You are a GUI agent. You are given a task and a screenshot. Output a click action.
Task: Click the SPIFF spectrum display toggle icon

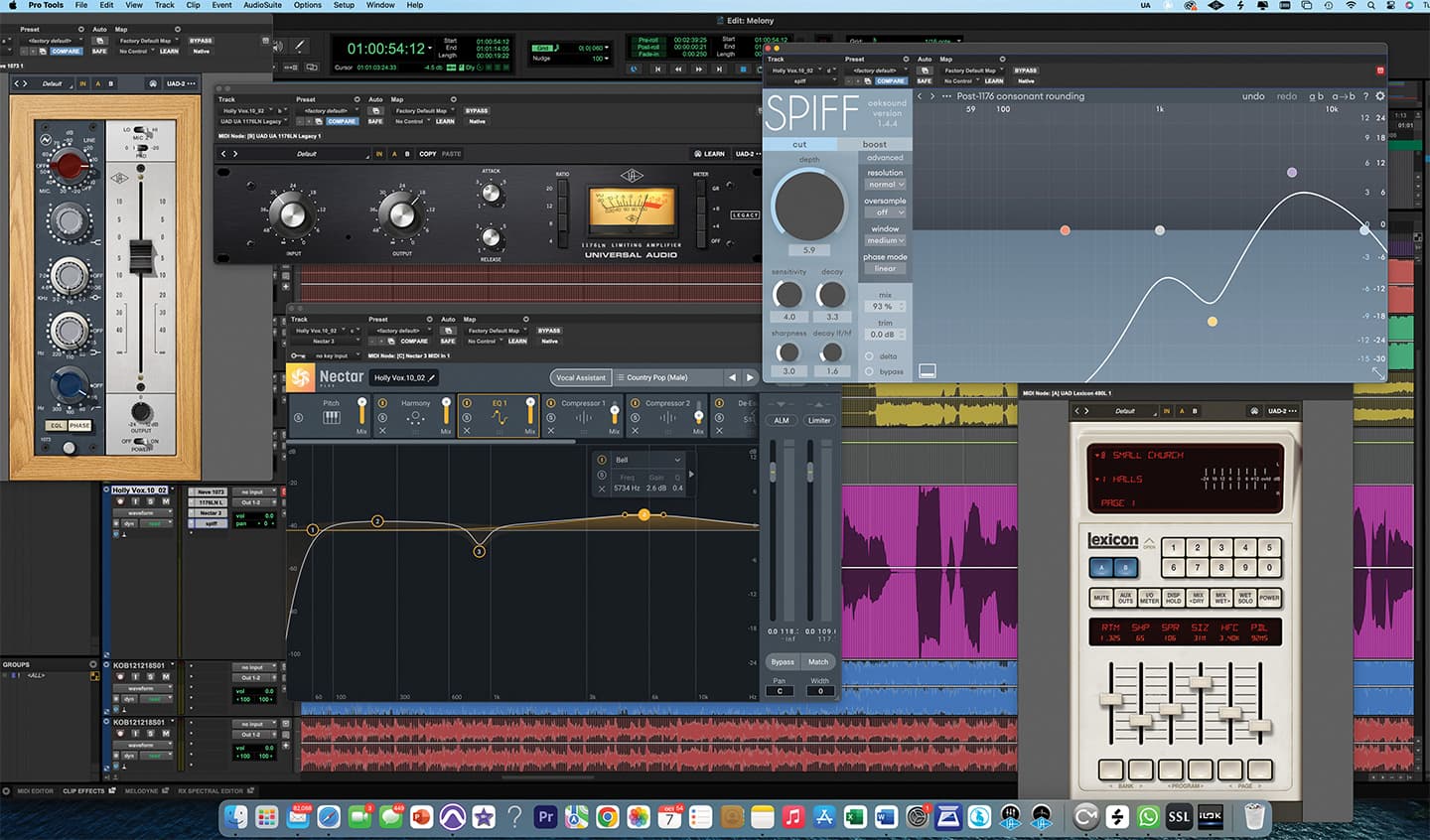point(928,370)
